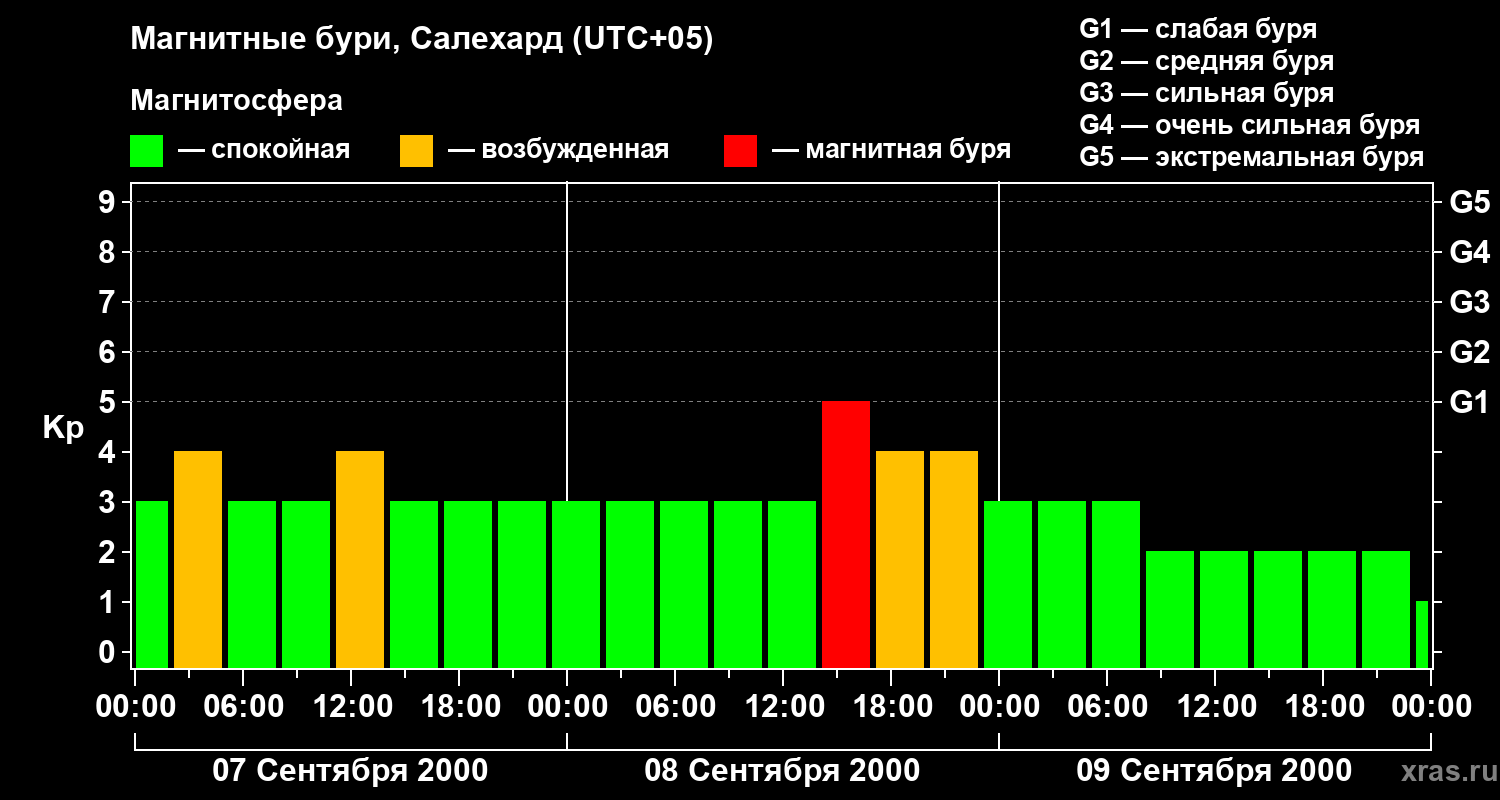Click the first orange bar on 07 September
The image size is (1500, 800).
pyautogui.click(x=198, y=560)
